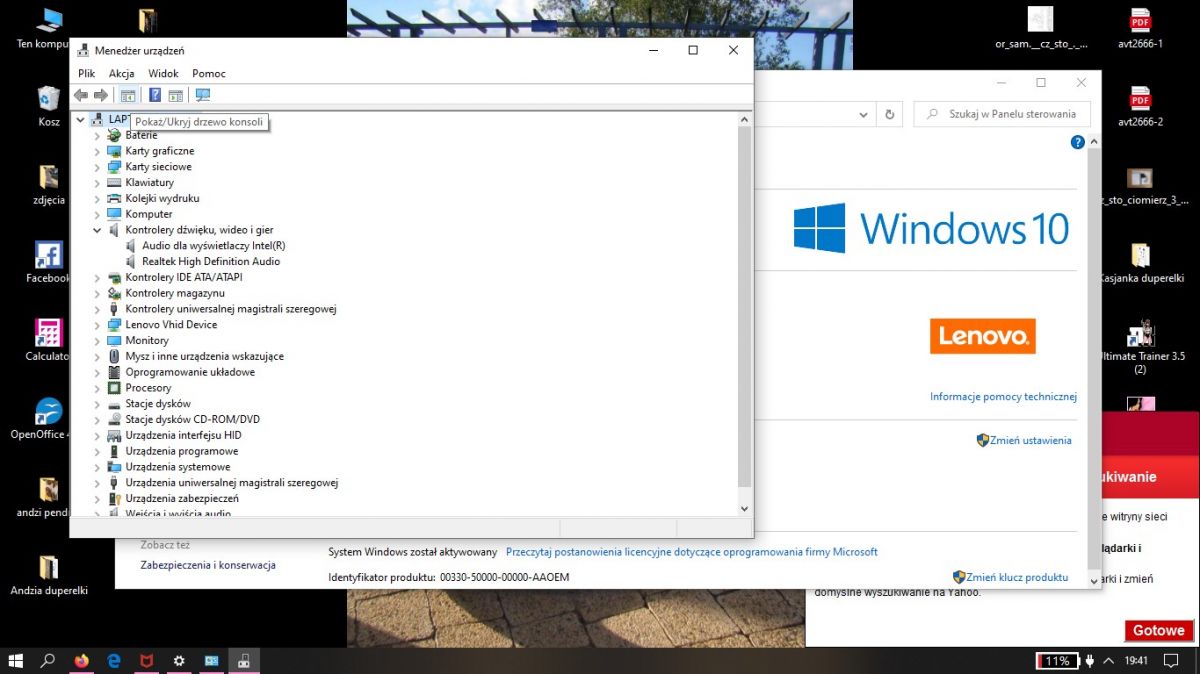The height and width of the screenshot is (674, 1200).
Task: Select the Facebook desktop shortcut
Action: [49, 262]
